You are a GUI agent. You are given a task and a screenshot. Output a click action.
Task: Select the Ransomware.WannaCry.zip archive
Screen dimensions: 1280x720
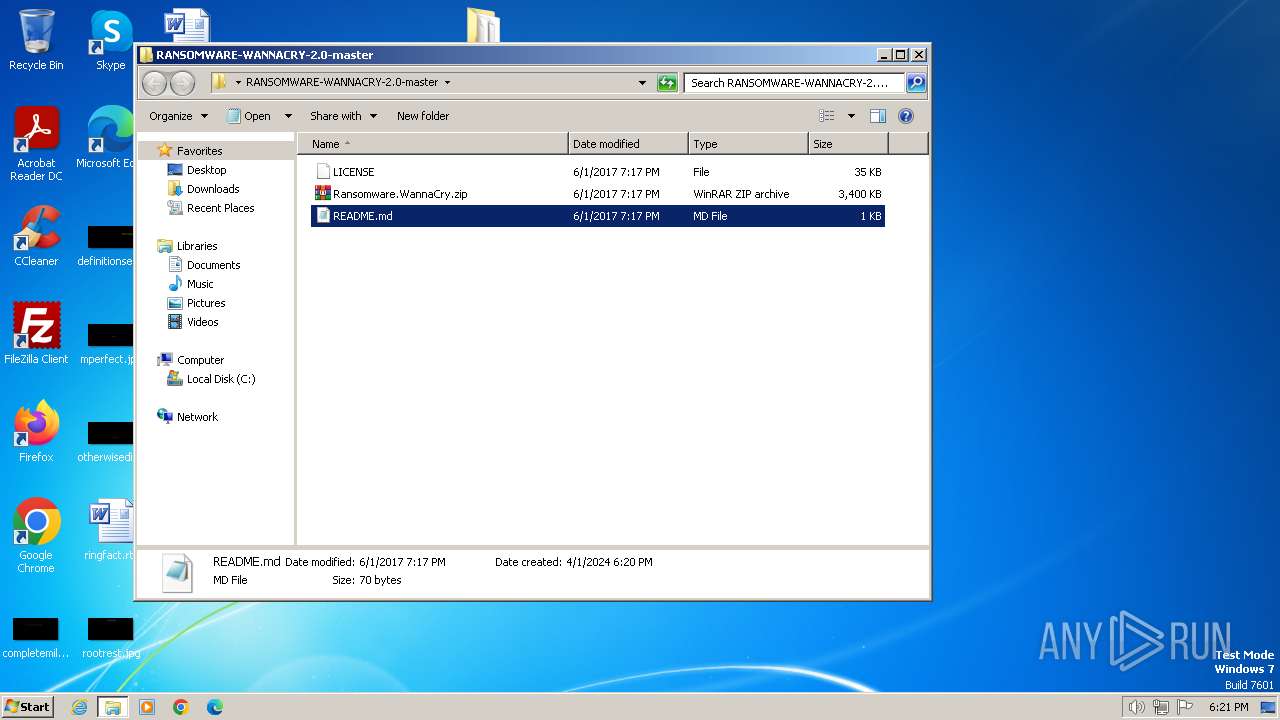(x=598, y=194)
